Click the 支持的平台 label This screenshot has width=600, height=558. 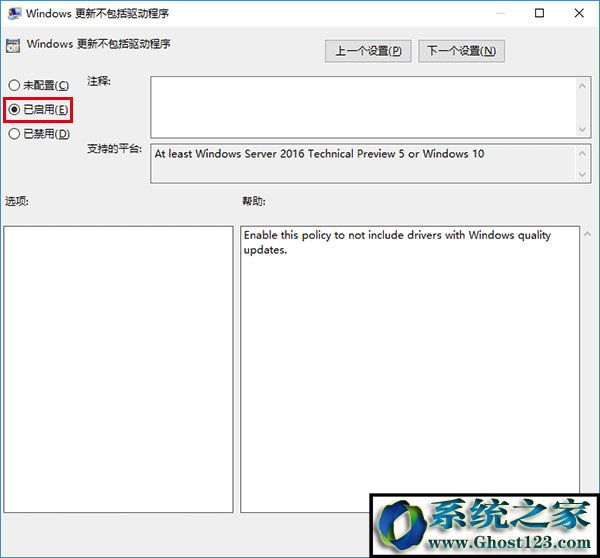pyautogui.click(x=114, y=148)
